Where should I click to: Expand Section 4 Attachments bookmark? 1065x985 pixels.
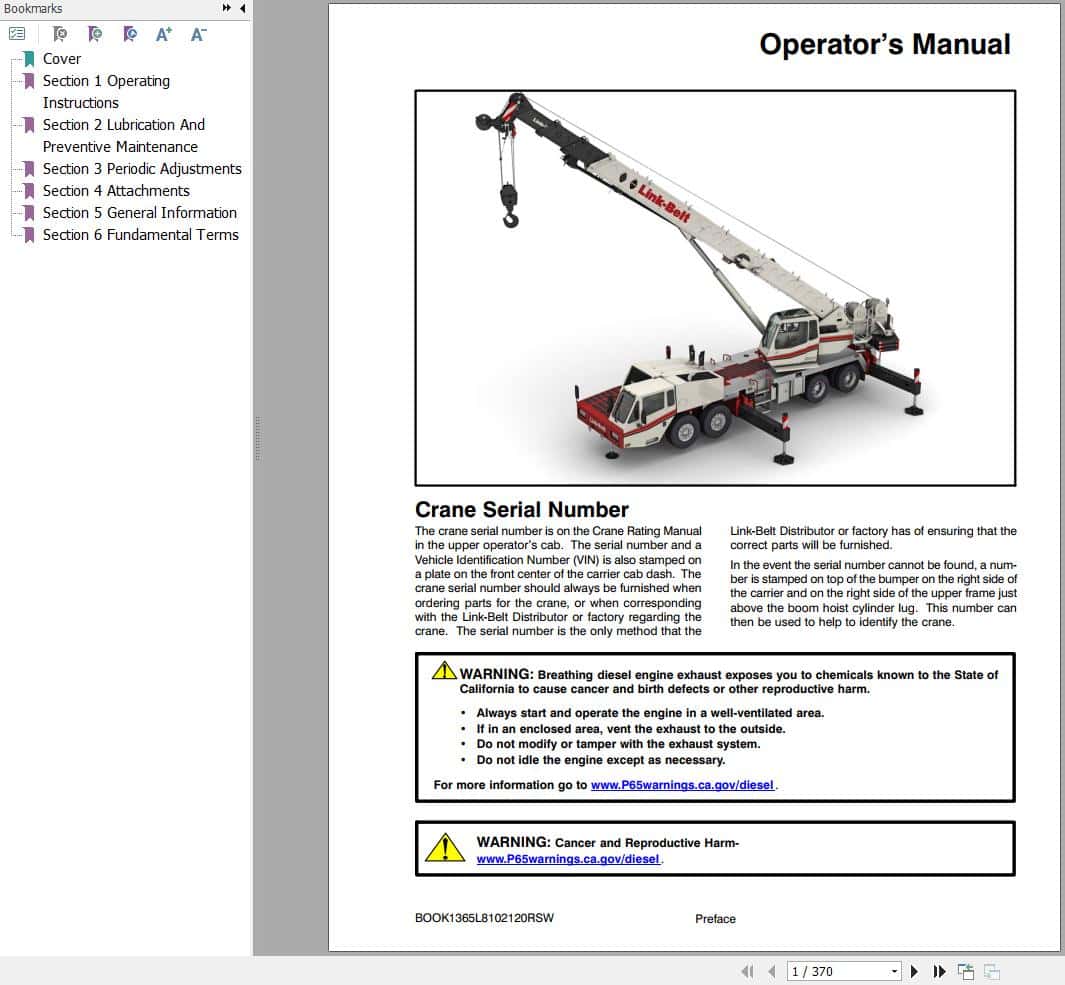click(14, 190)
